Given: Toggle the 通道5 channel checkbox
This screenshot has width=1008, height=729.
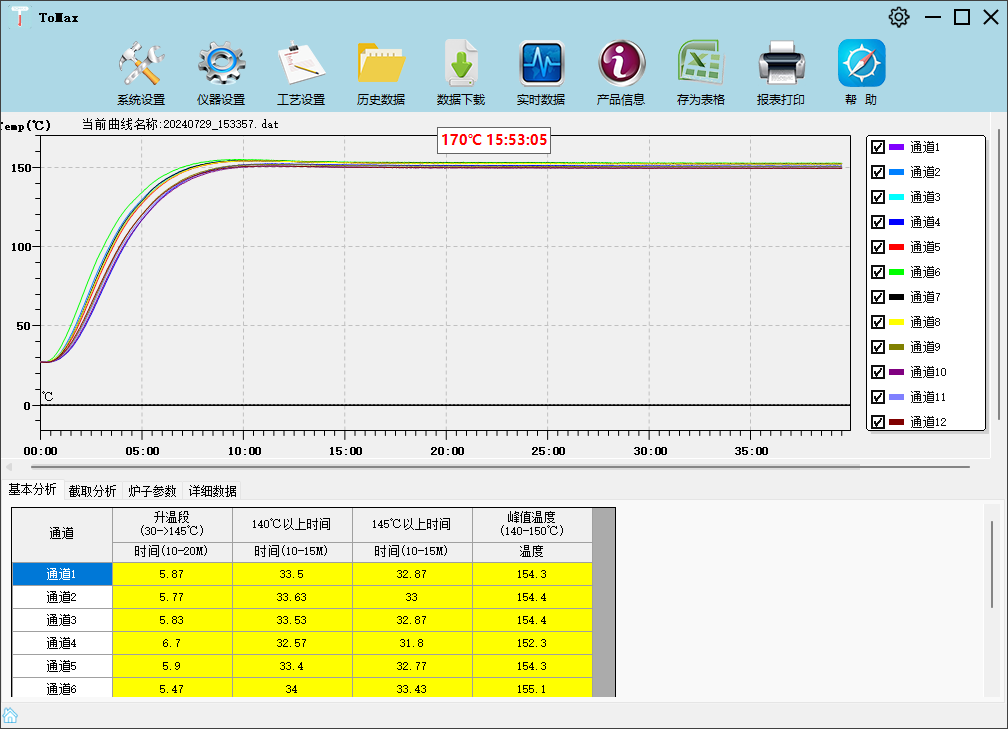Looking at the screenshot, I should (x=878, y=247).
